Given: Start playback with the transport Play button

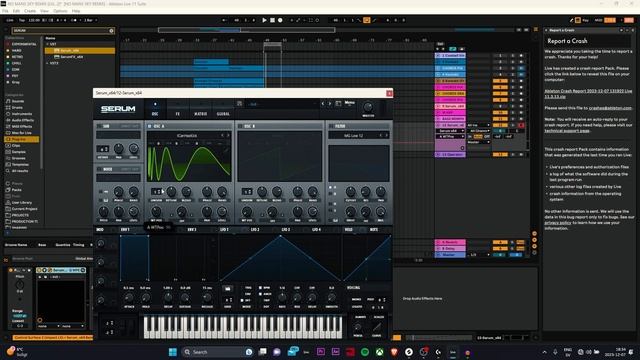Looking at the screenshot, I should [264, 20].
